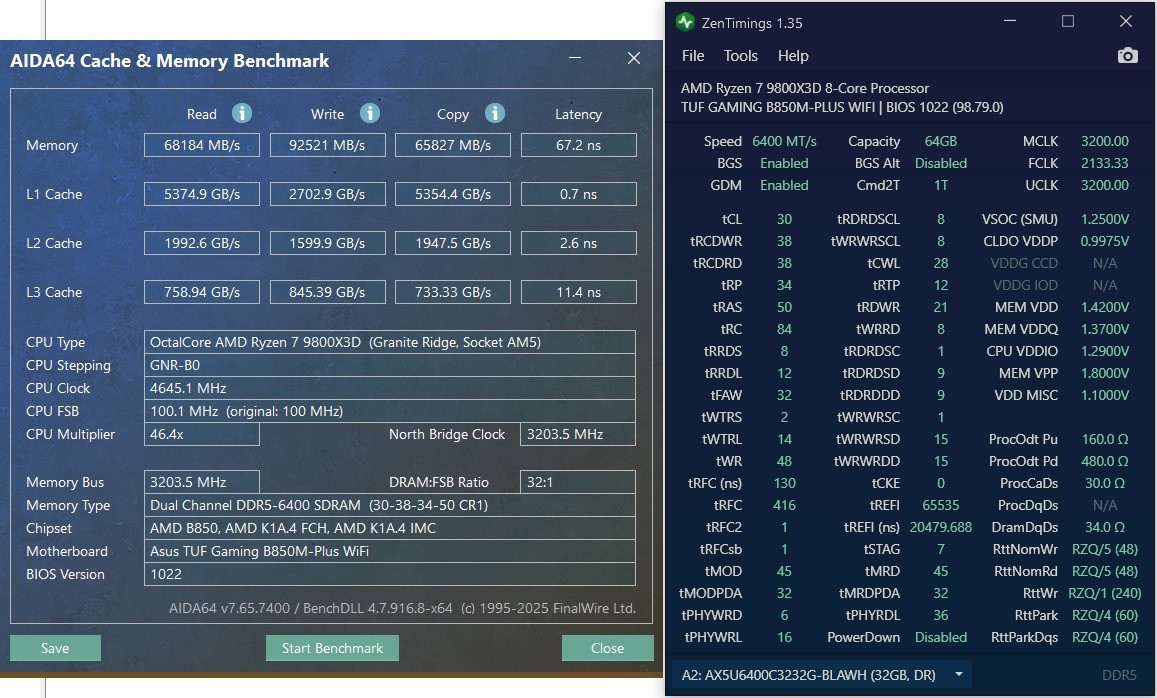Click the Close button in AIDA64
The width and height of the screenshot is (1157, 698).
pyautogui.click(x=607, y=648)
